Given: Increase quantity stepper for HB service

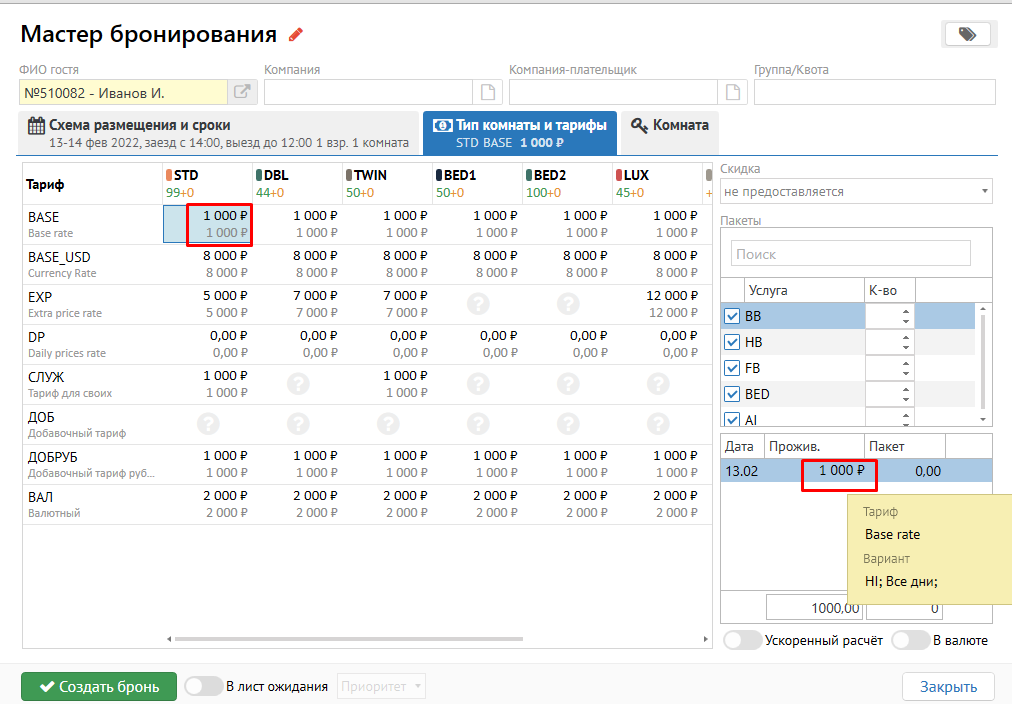Looking at the screenshot, I should point(906,337).
